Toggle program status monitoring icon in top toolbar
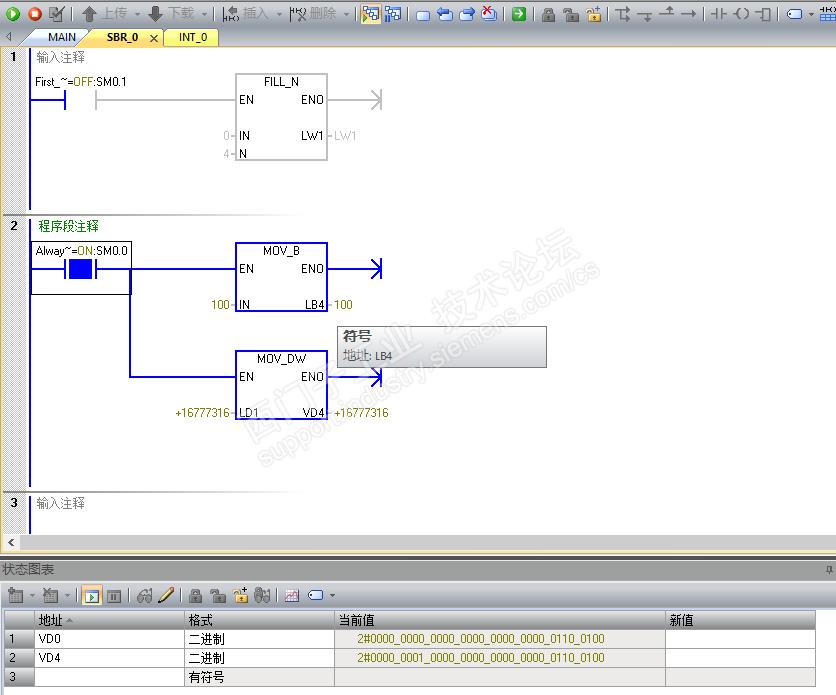 pos(371,14)
